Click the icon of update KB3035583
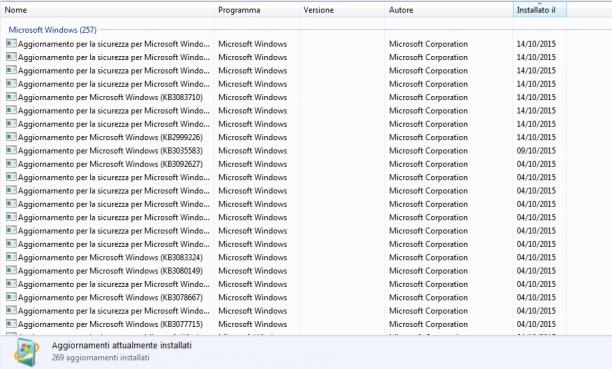The width and height of the screenshot is (612, 369). point(11,150)
